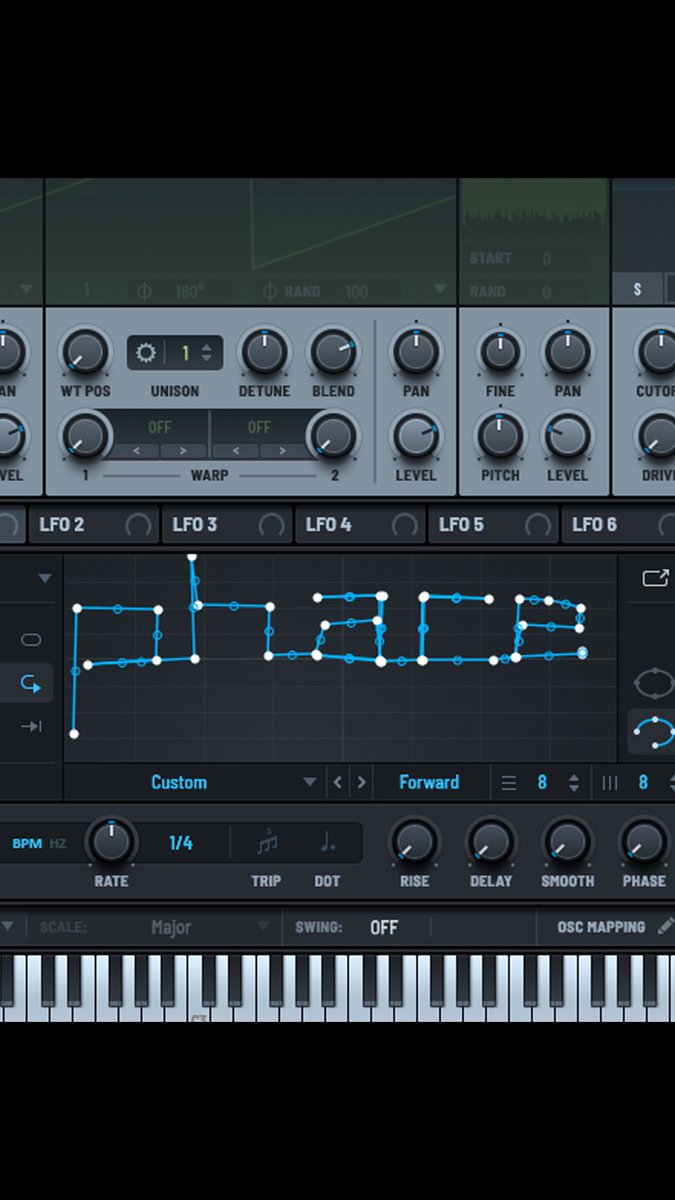Expand dropdown arrow left of SCALE label
Image resolution: width=675 pixels, height=1200 pixels.
[x=8, y=927]
